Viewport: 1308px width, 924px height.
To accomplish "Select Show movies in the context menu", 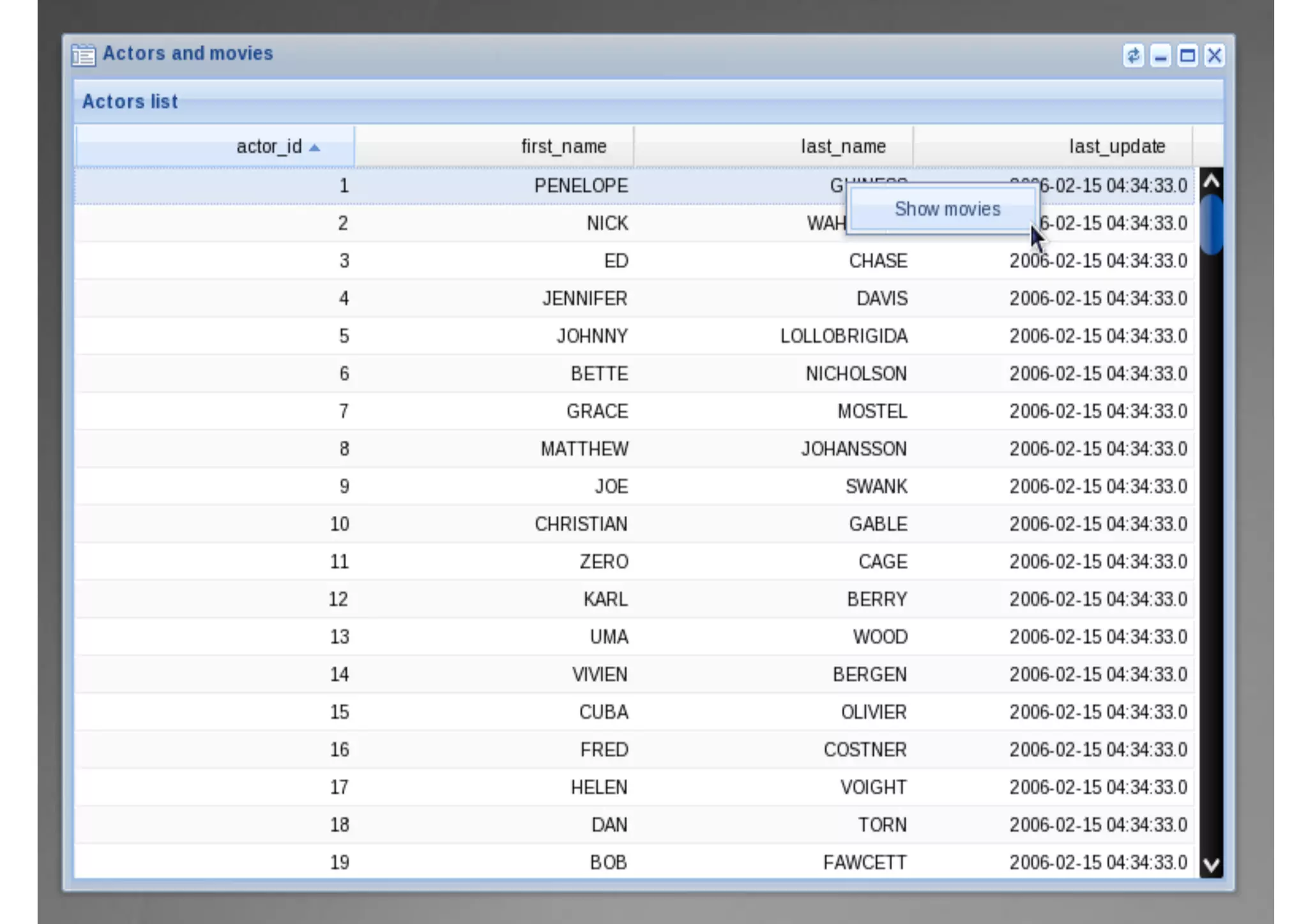I will (x=947, y=209).
